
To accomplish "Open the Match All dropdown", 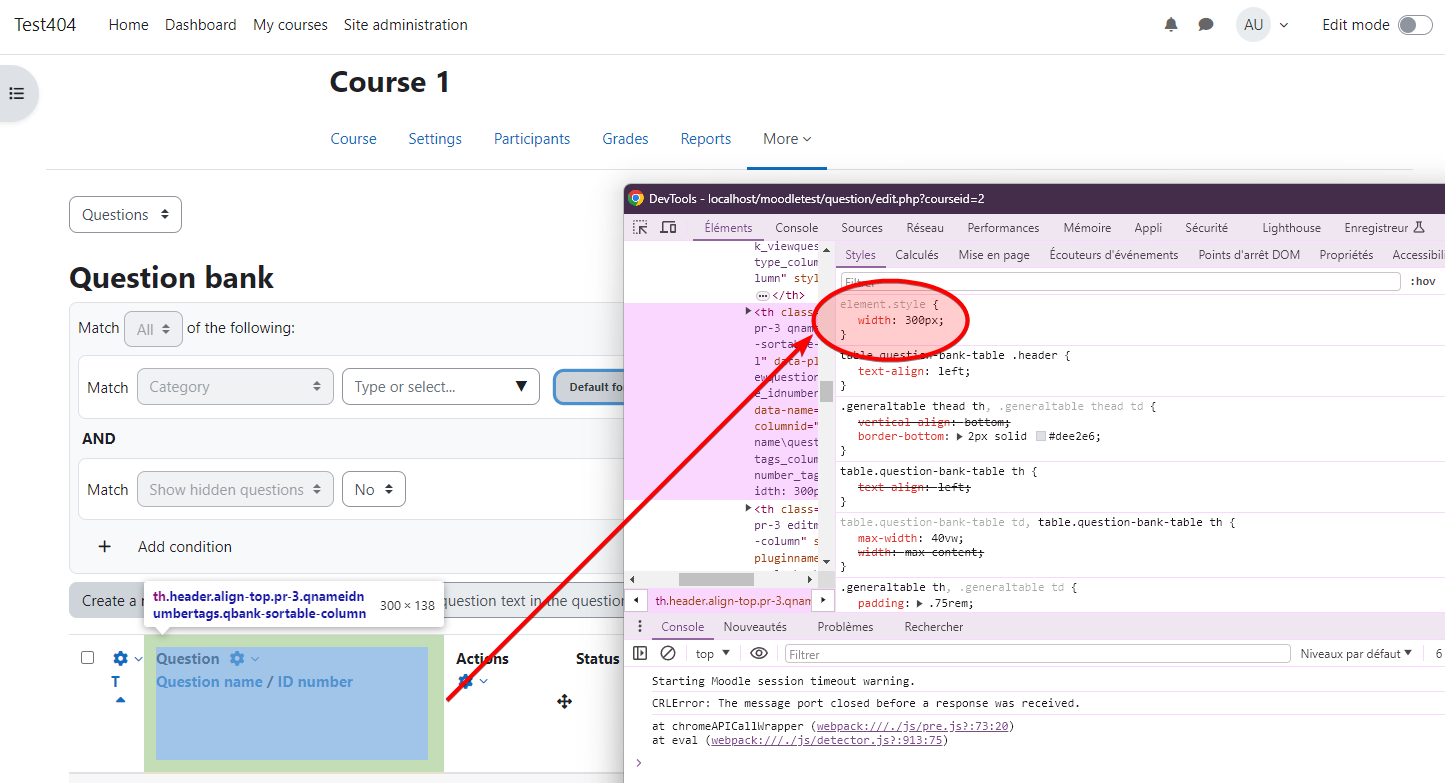I will (x=153, y=329).
